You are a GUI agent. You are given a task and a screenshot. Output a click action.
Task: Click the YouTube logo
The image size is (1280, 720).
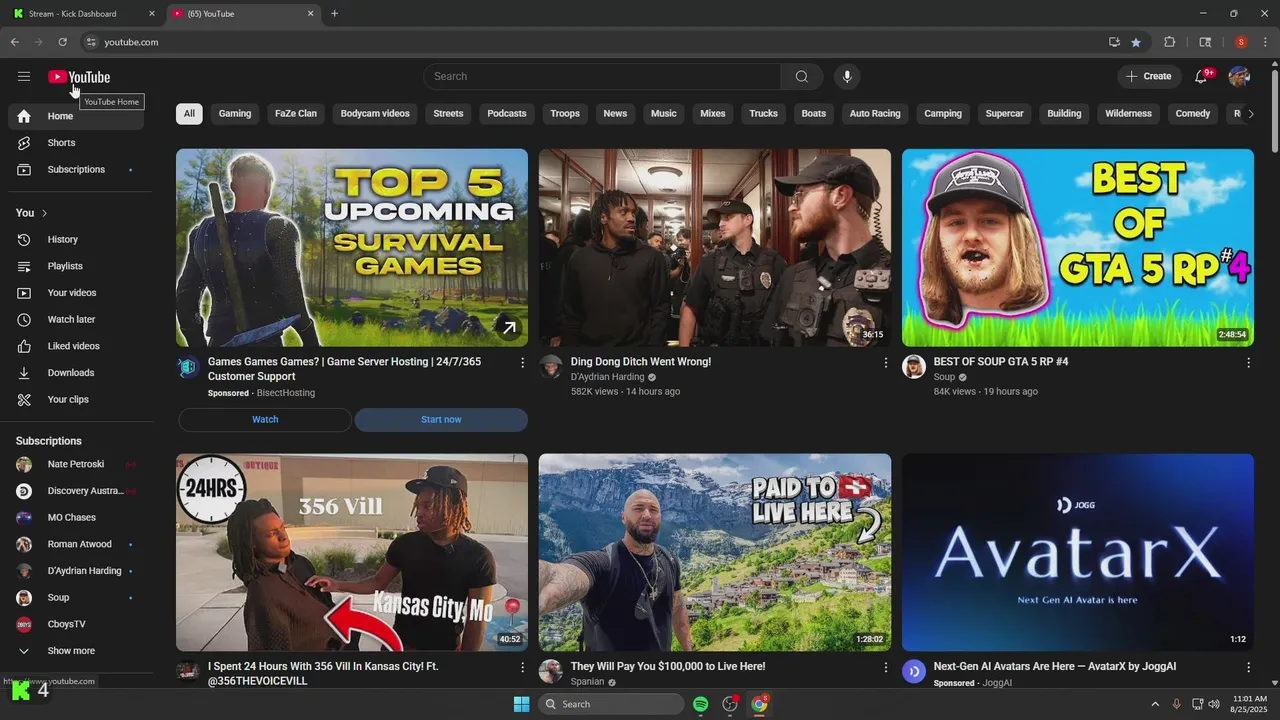pos(79,77)
